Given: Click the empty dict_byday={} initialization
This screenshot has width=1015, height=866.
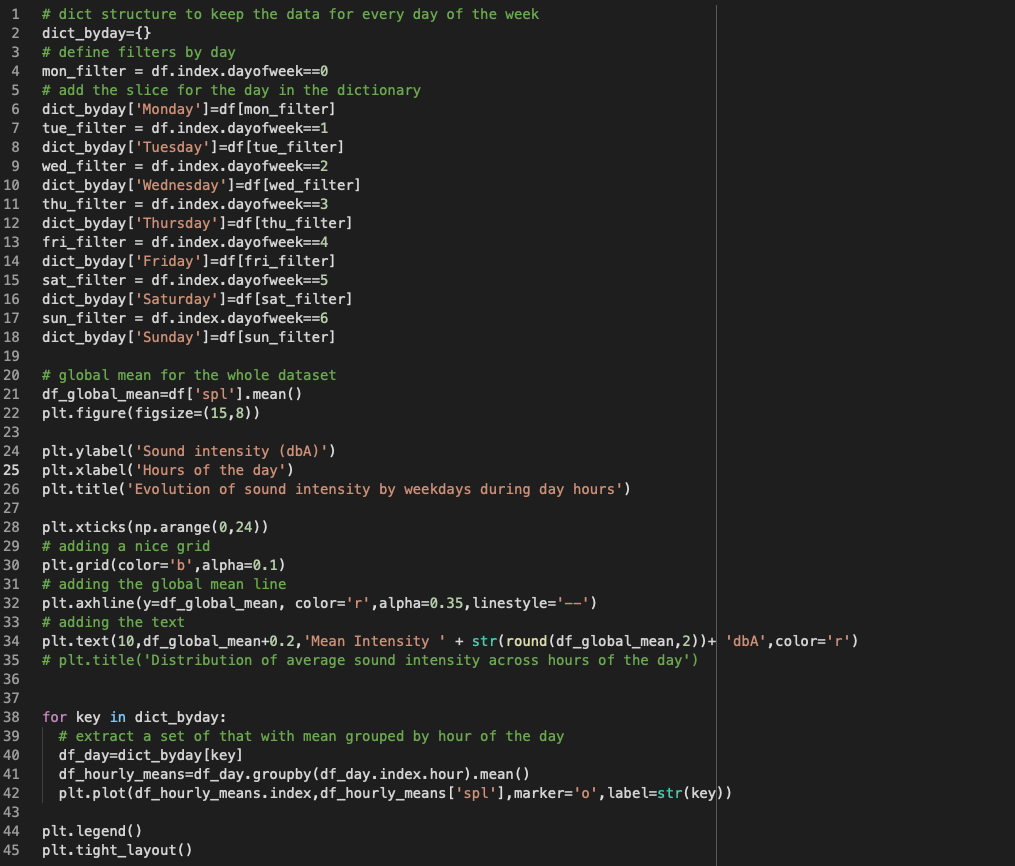Looking at the screenshot, I should click(x=96, y=33).
